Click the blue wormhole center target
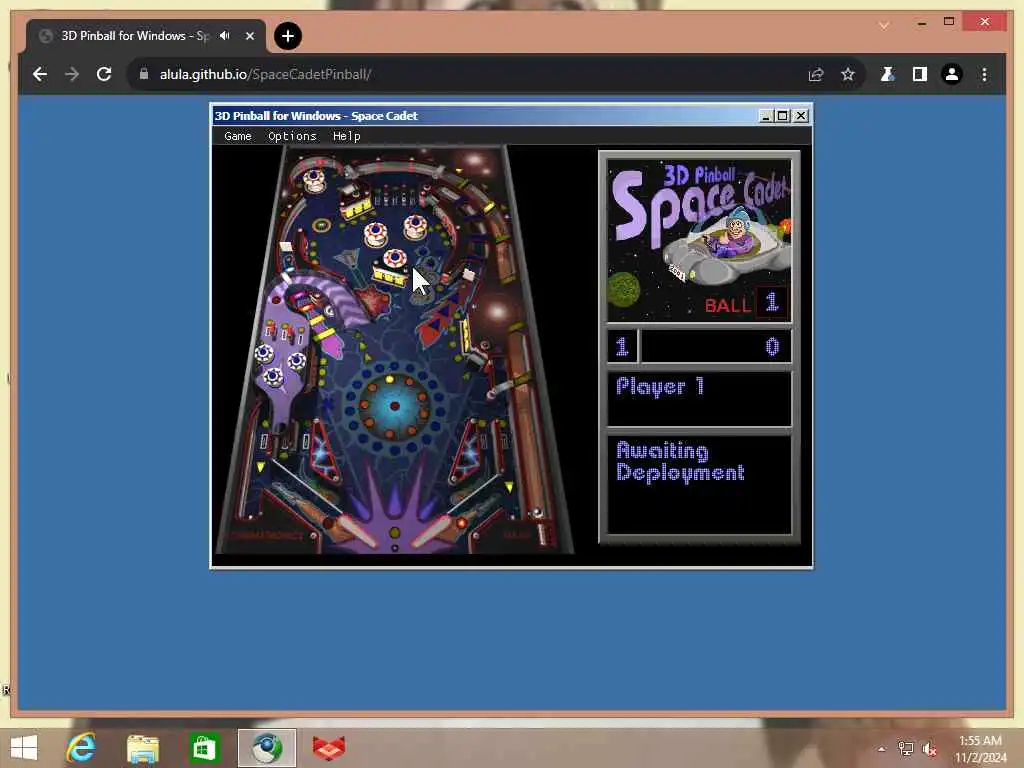The image size is (1024, 768). click(394, 406)
